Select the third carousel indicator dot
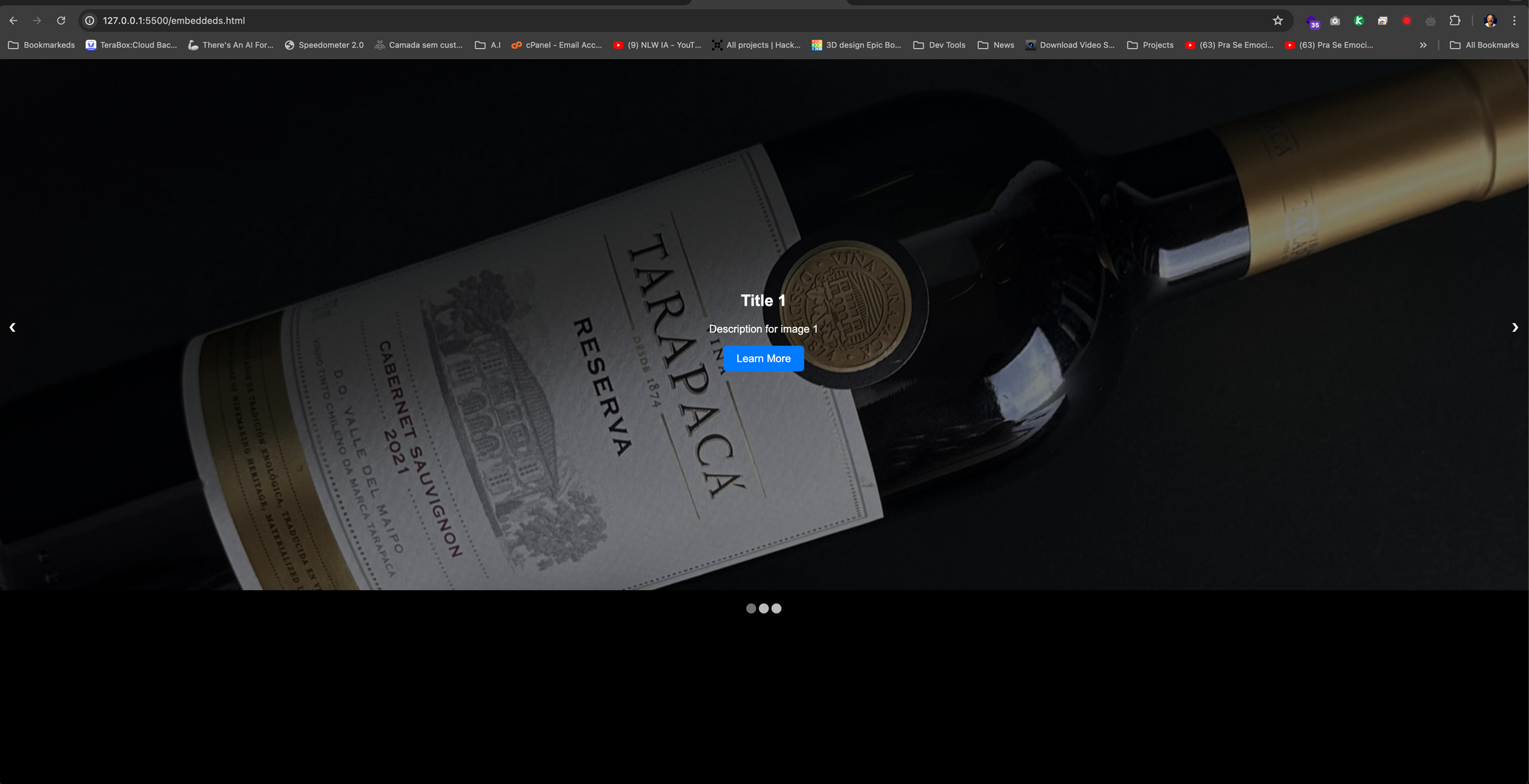Screen dimensions: 1529x784 [776, 608]
